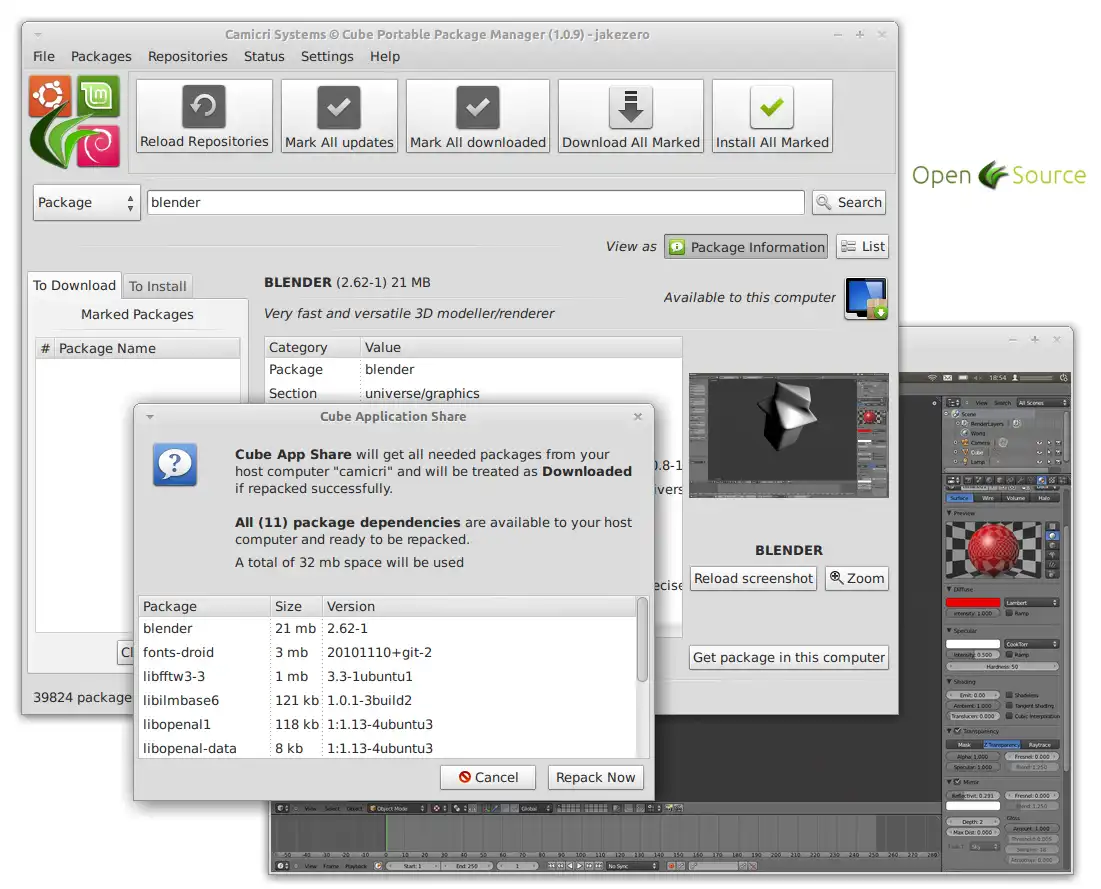Open the CookTorr specular shader dropdown

1031,644
